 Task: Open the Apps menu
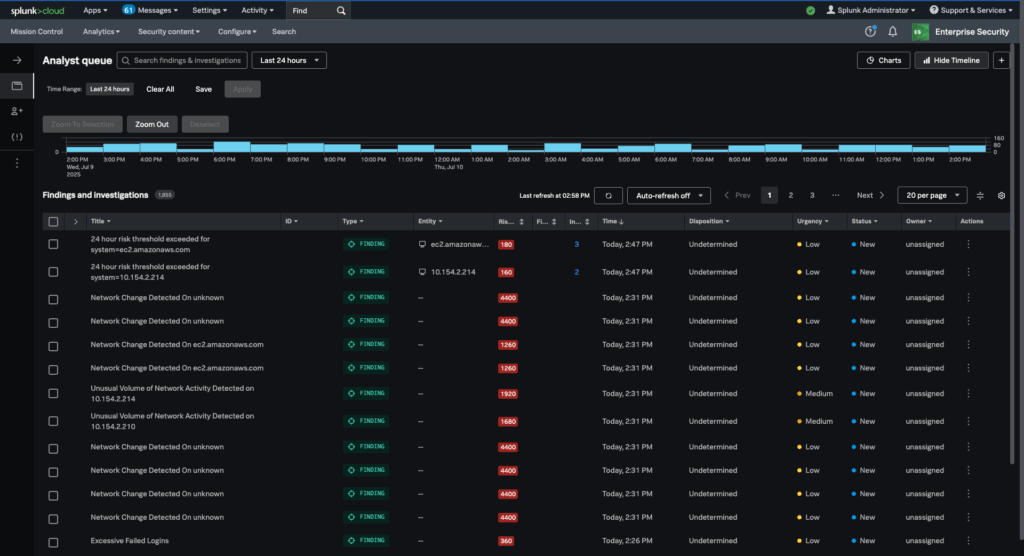click(x=95, y=10)
